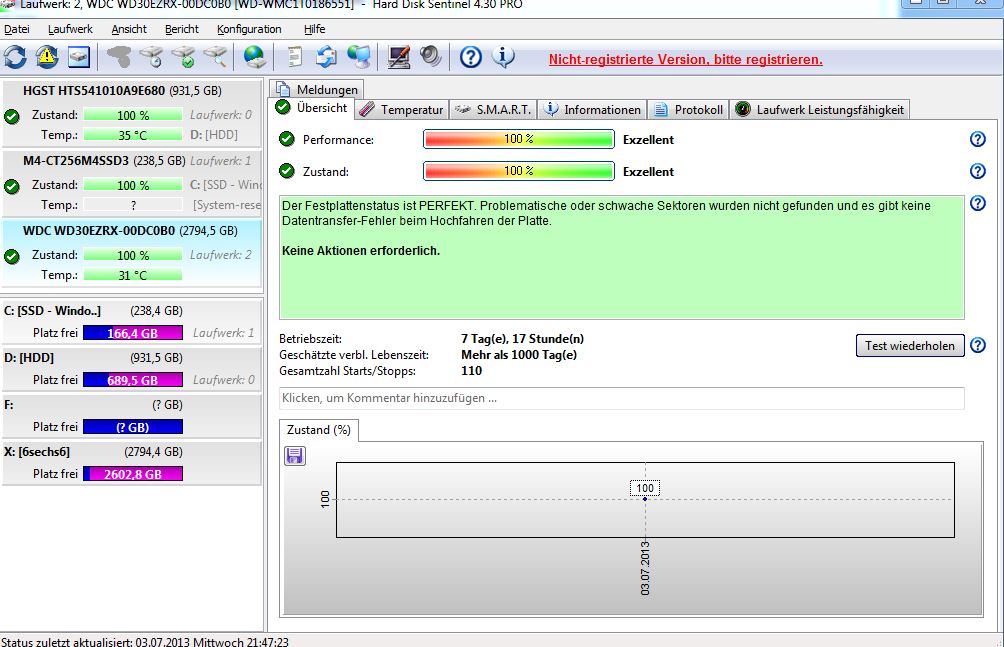
Task: Click the 31 °C temperature bar for WDC
Action: [x=133, y=275]
